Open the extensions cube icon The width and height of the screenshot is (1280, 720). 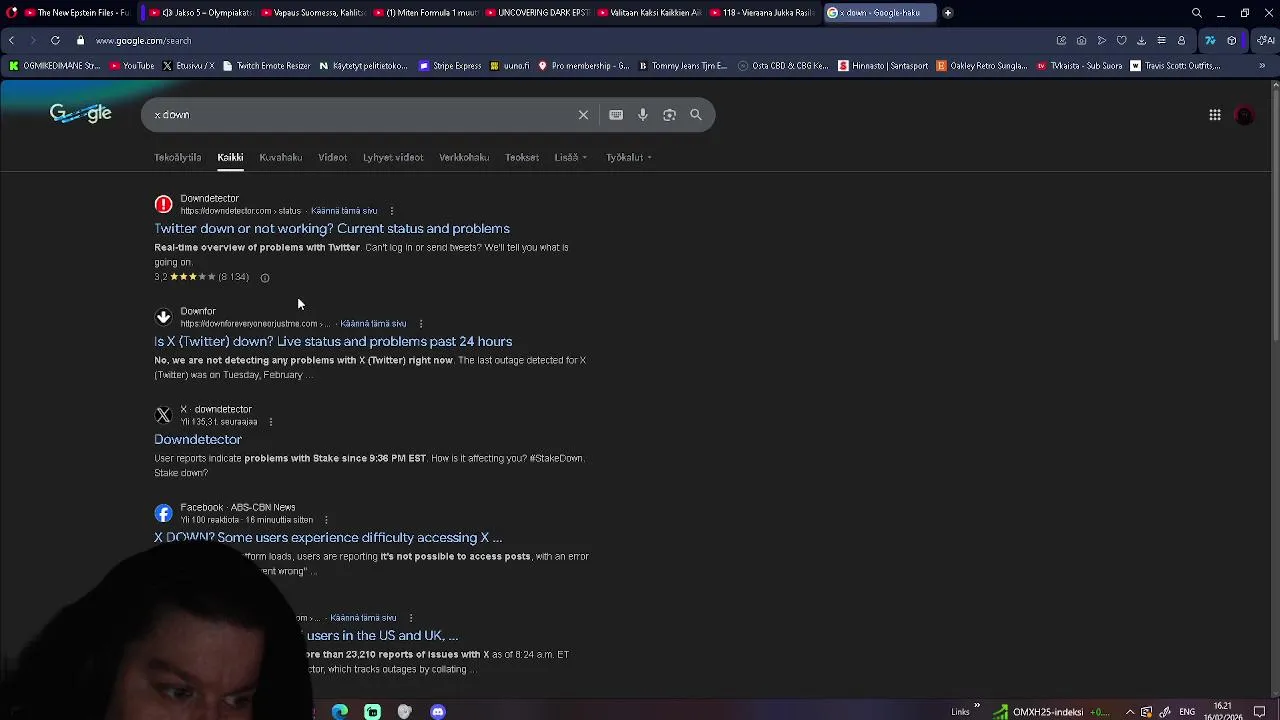point(1232,41)
